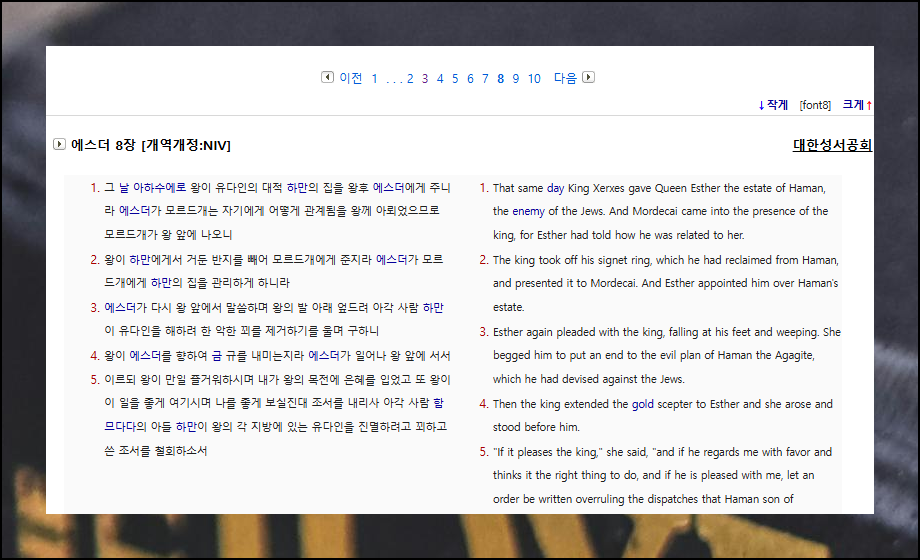
Task: Click the [font8] size indicator
Action: click(x=815, y=105)
